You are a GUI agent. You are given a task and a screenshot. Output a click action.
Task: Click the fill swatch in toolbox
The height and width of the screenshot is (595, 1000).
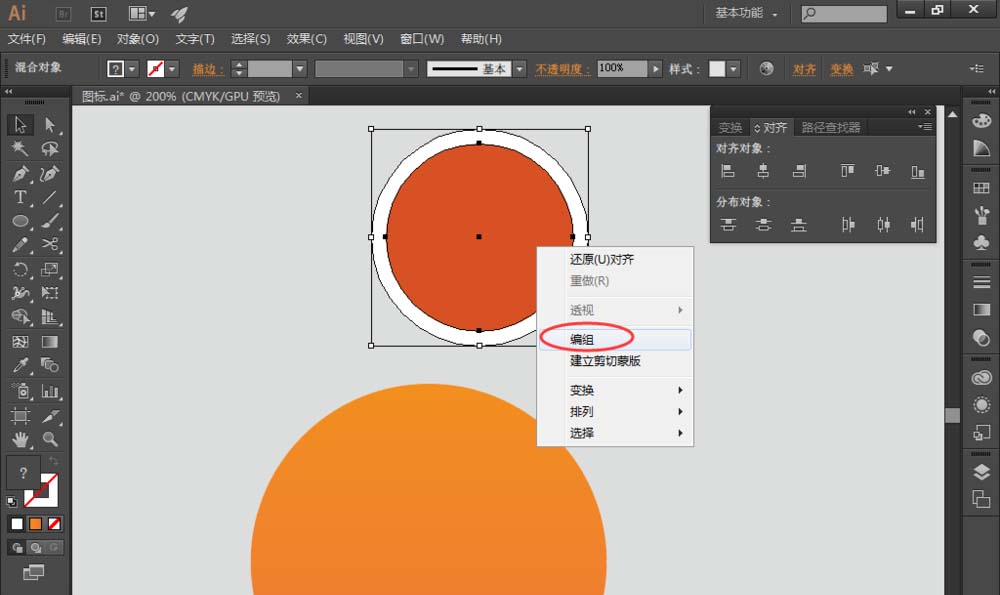coord(23,473)
